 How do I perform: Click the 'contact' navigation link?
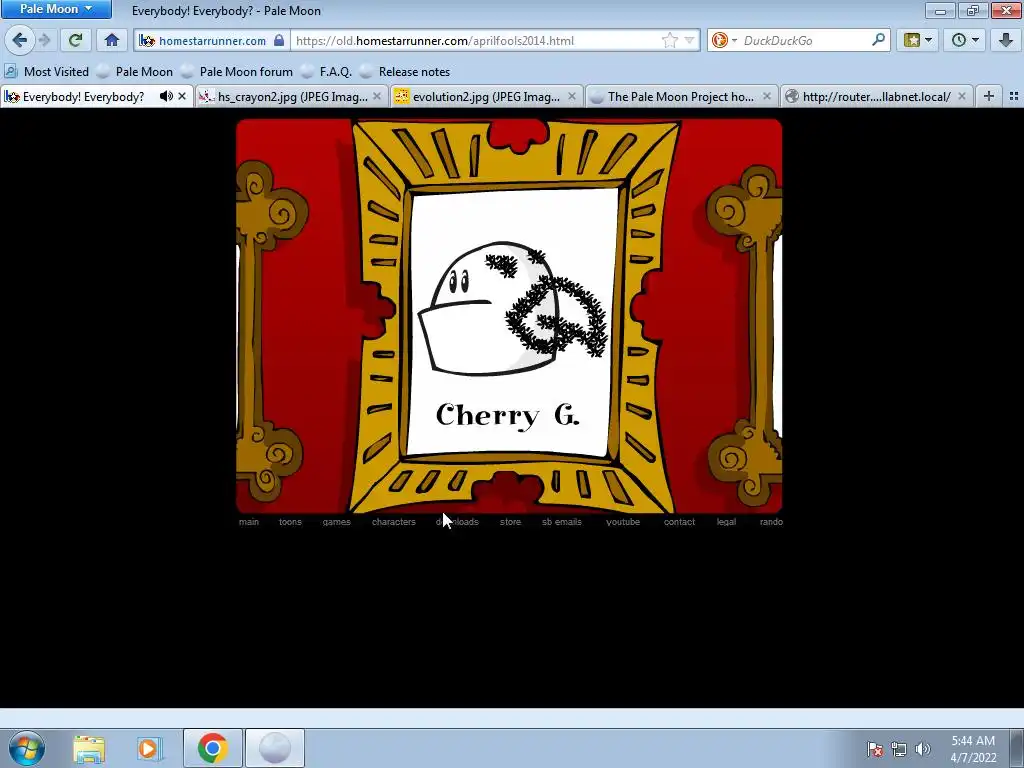(679, 522)
